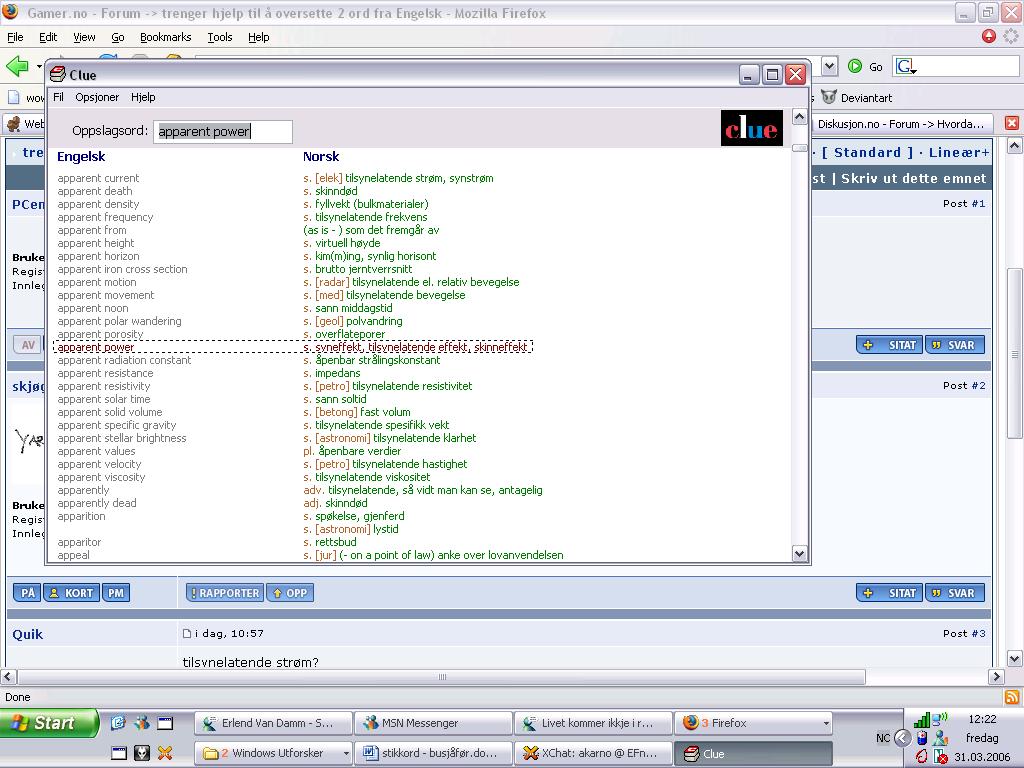The image size is (1024, 768).
Task: Select the 'apparition' entry
Action: (81, 517)
